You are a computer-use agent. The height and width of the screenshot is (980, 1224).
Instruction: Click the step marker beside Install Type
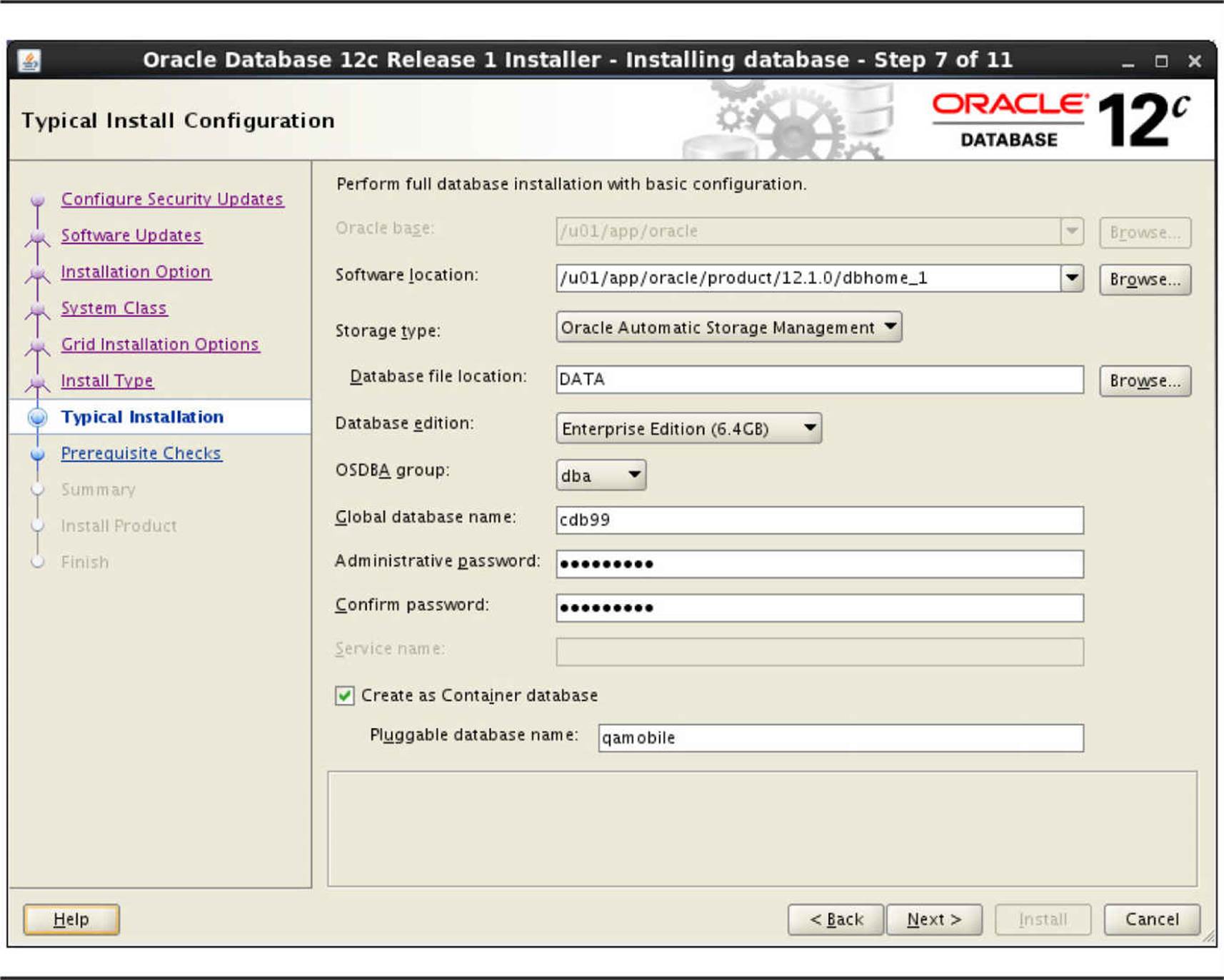click(38, 382)
